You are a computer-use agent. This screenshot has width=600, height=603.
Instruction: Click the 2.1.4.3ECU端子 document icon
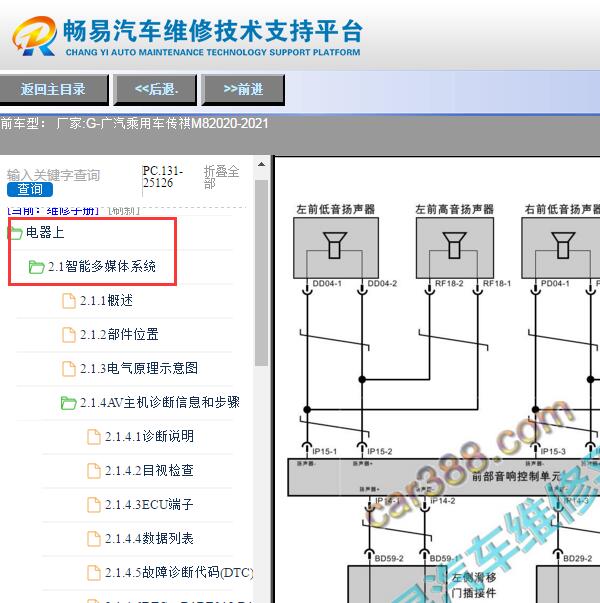(x=94, y=505)
